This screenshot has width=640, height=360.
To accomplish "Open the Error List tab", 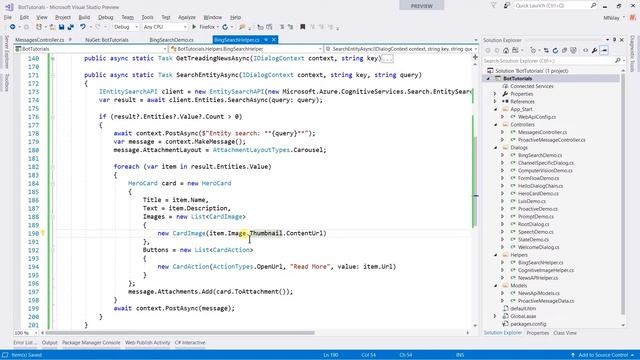I will 24,343.
